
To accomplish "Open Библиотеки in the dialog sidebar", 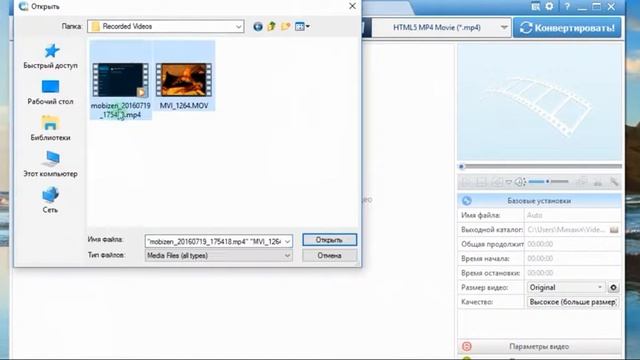I will coord(51,129).
